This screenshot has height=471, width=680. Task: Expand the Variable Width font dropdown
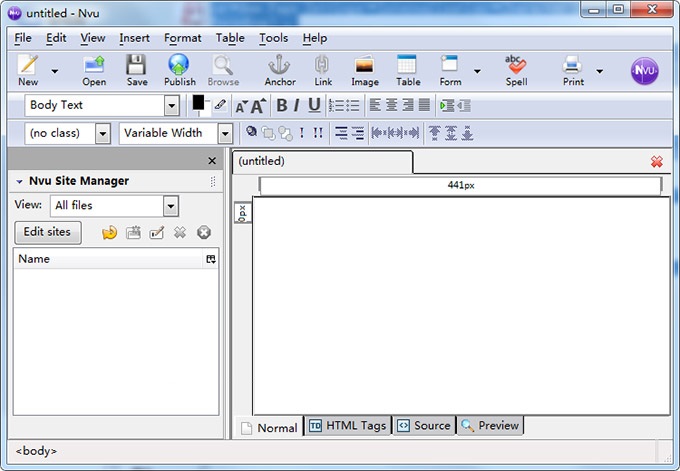coord(225,133)
